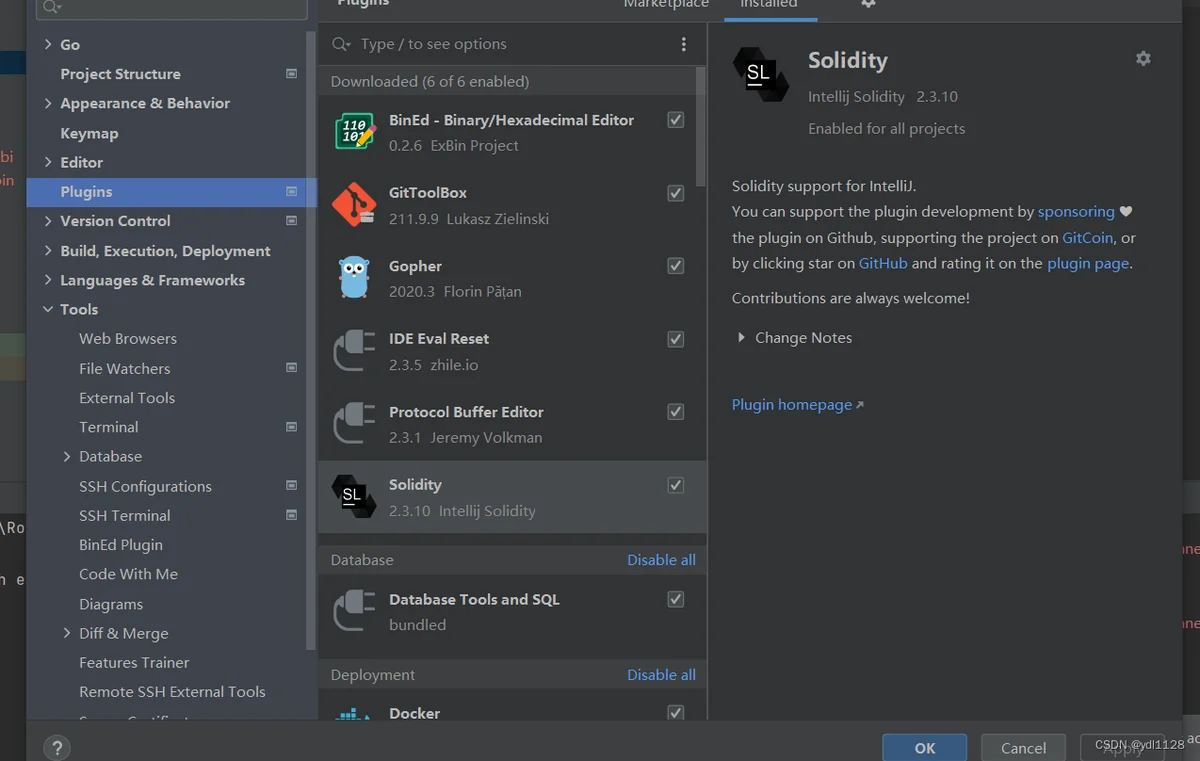Click the Solidity SL icon in plugin list
Image resolution: width=1200 pixels, height=761 pixels.
[x=354, y=497]
